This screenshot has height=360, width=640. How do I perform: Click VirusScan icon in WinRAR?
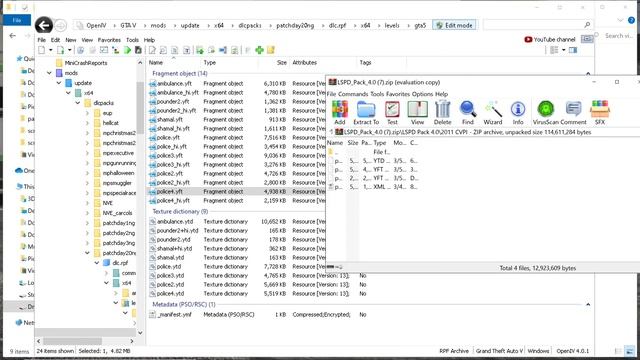(545, 113)
